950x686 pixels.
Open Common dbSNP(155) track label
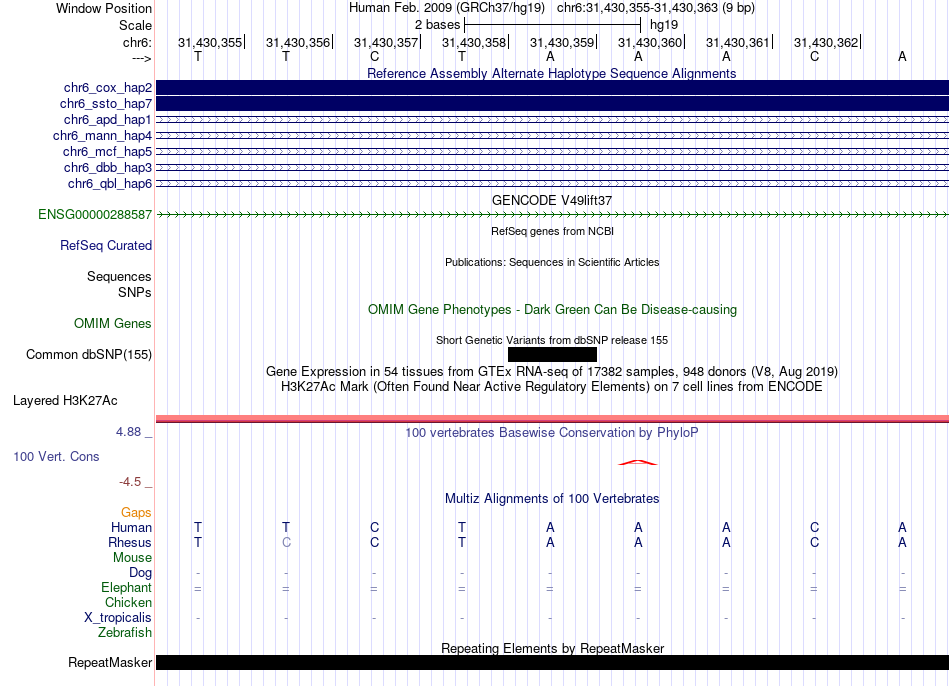click(89, 355)
